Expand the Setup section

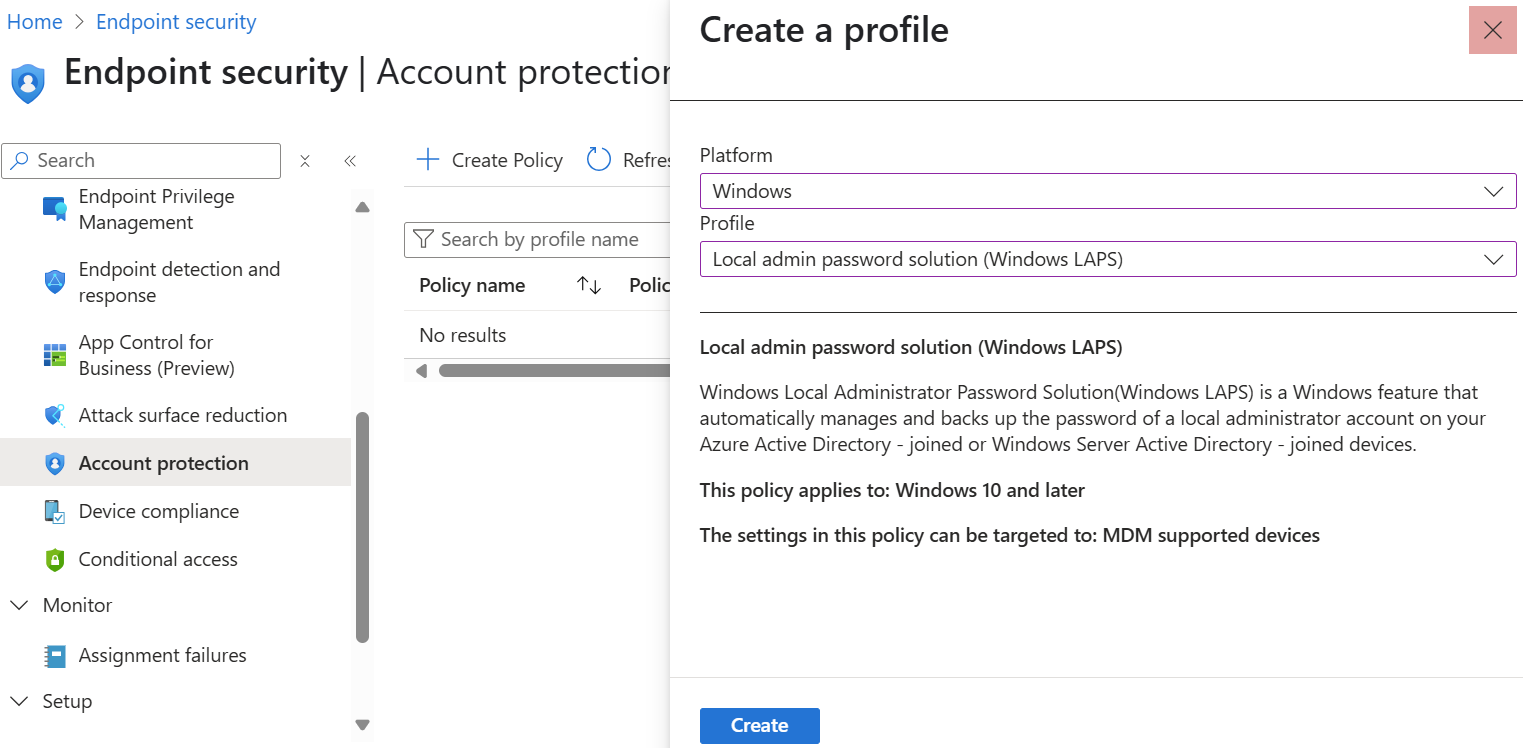pos(19,701)
